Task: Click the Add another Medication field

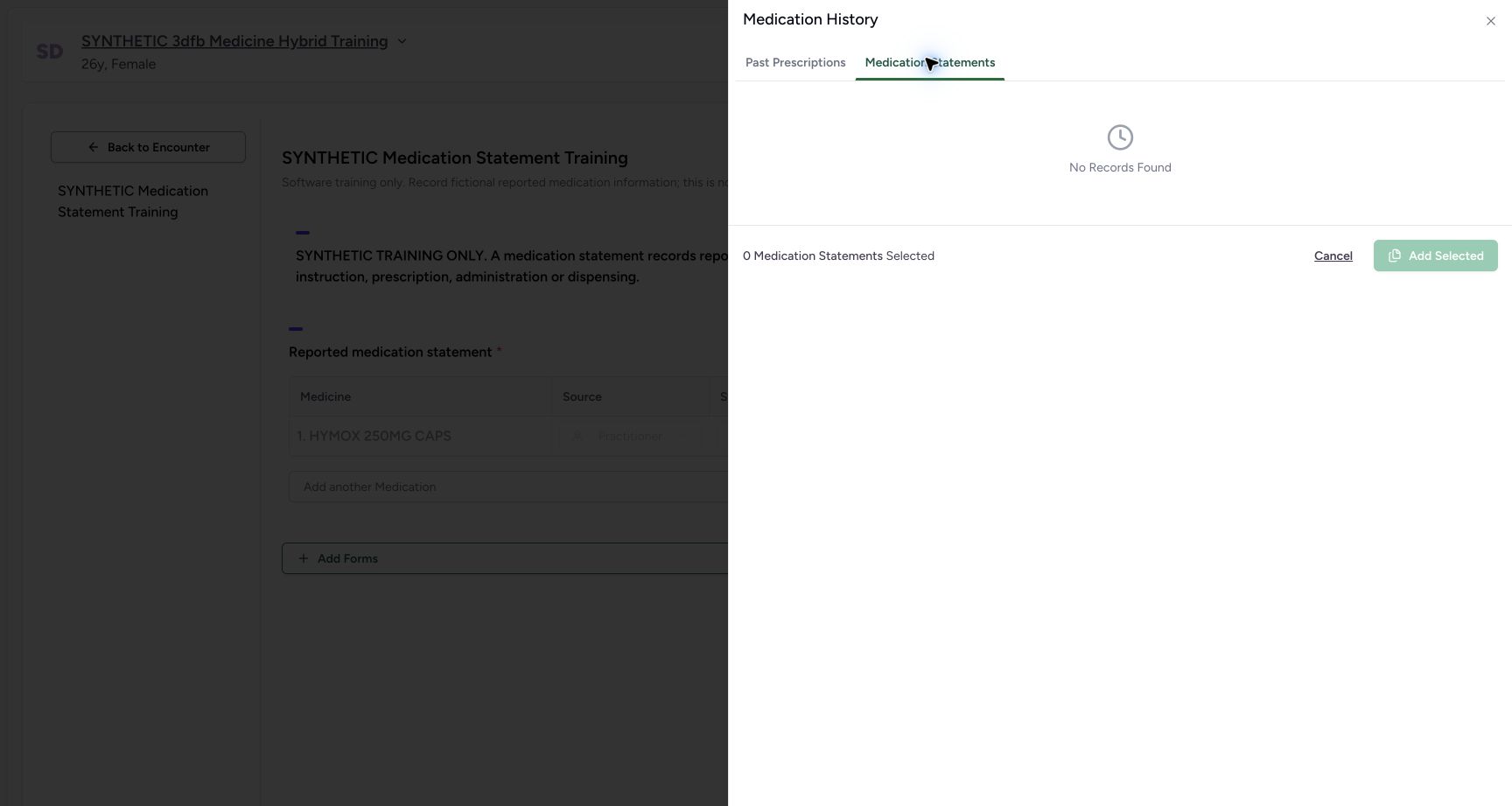Action: click(508, 487)
